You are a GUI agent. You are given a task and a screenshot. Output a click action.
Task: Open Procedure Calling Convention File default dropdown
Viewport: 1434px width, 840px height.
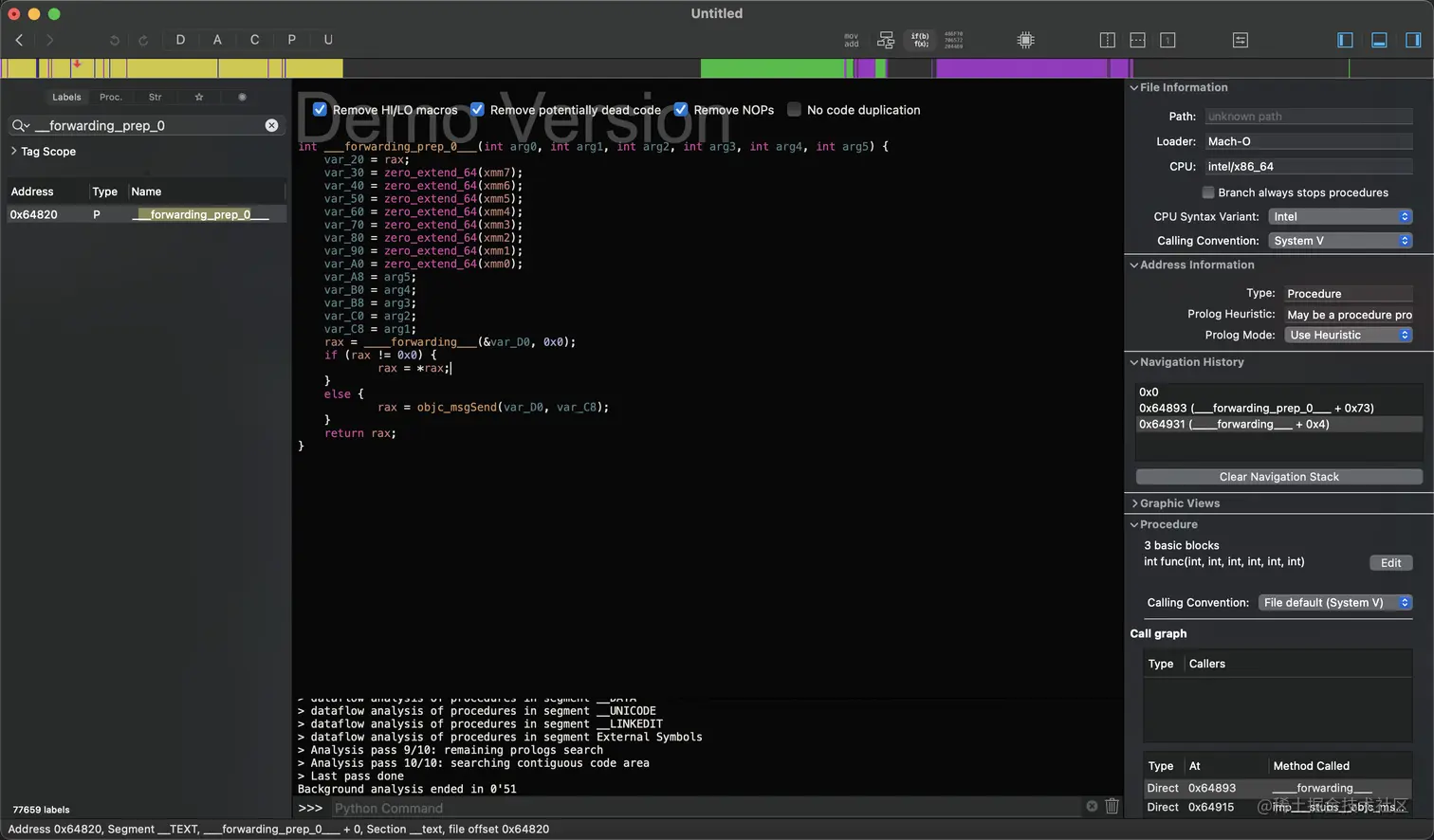(1335, 602)
